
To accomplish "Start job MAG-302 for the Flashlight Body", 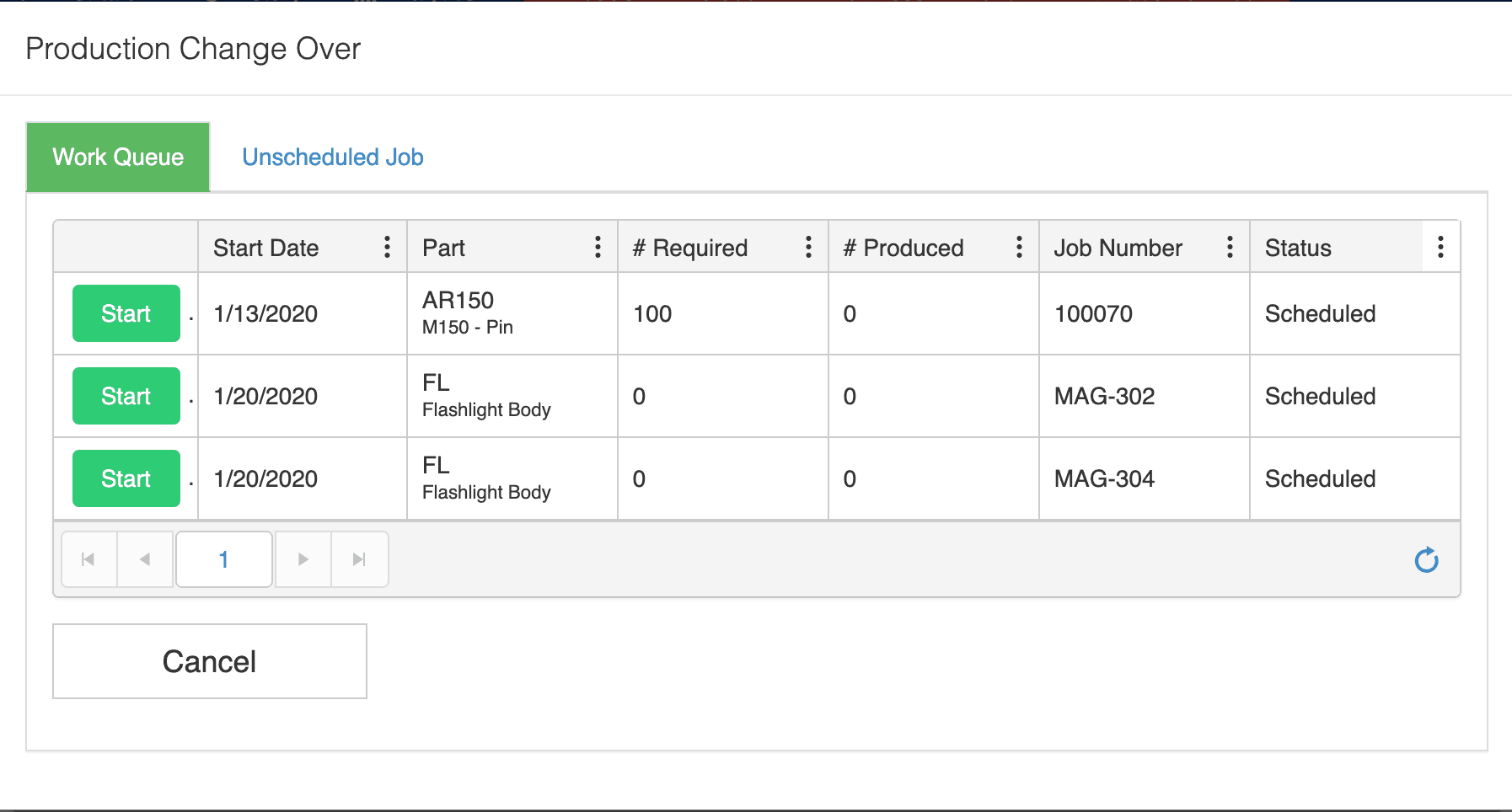I will point(126,396).
